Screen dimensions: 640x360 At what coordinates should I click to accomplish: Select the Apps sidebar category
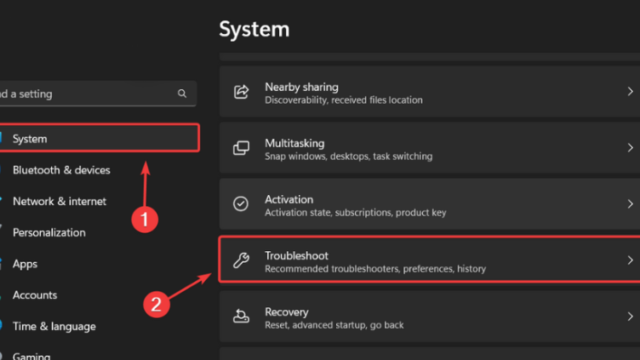[24, 264]
